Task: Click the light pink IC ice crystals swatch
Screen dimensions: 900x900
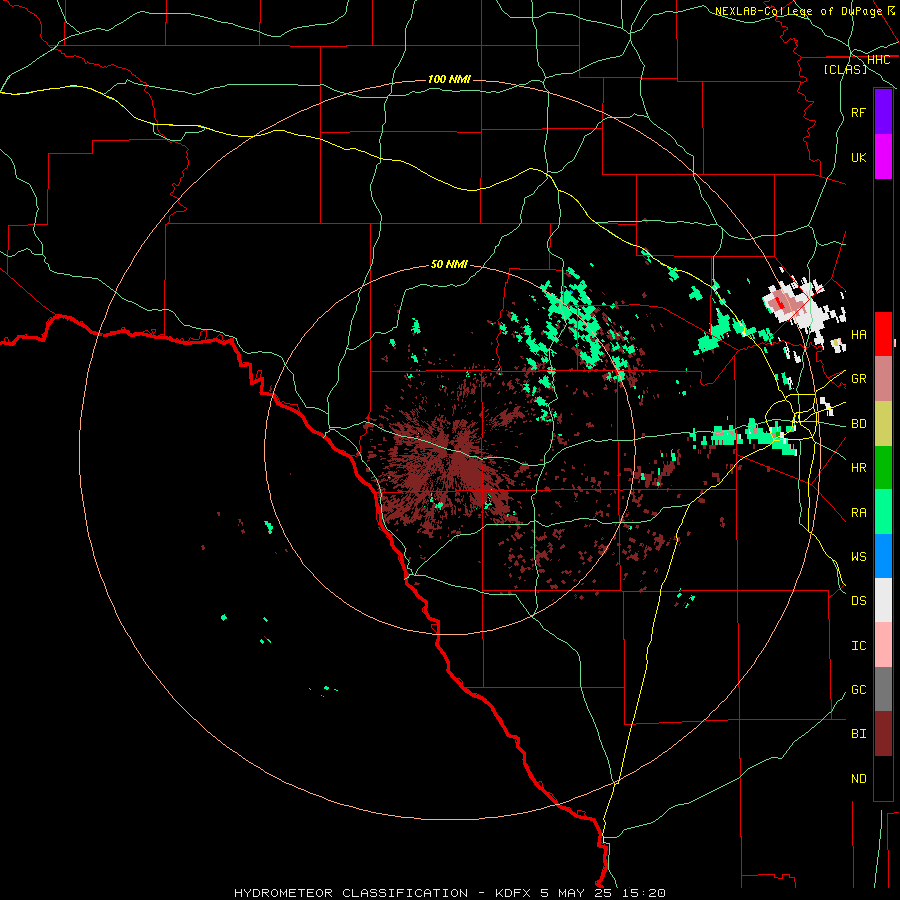Action: click(x=883, y=645)
